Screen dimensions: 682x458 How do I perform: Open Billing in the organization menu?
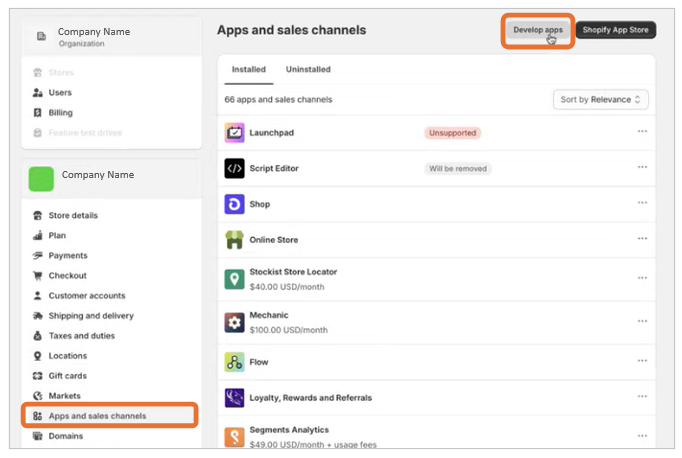click(60, 113)
